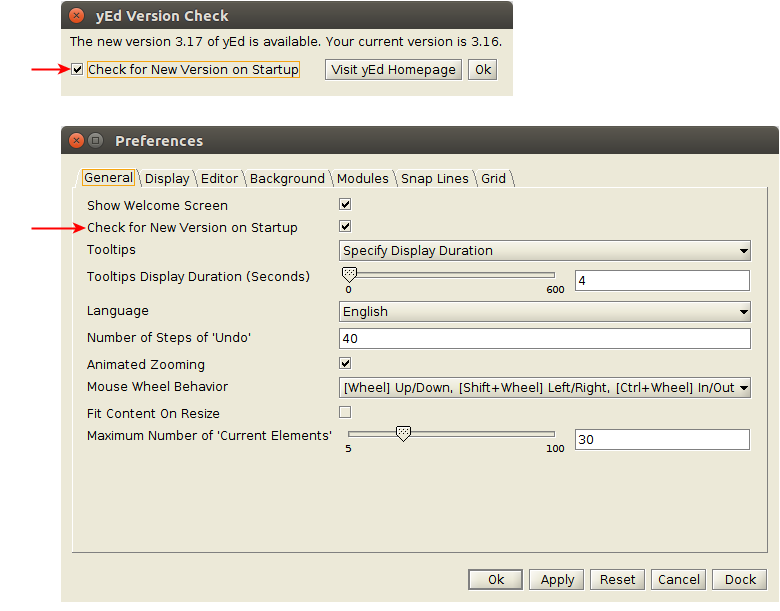Click the Tooltips Display Duration value field

[x=662, y=281]
